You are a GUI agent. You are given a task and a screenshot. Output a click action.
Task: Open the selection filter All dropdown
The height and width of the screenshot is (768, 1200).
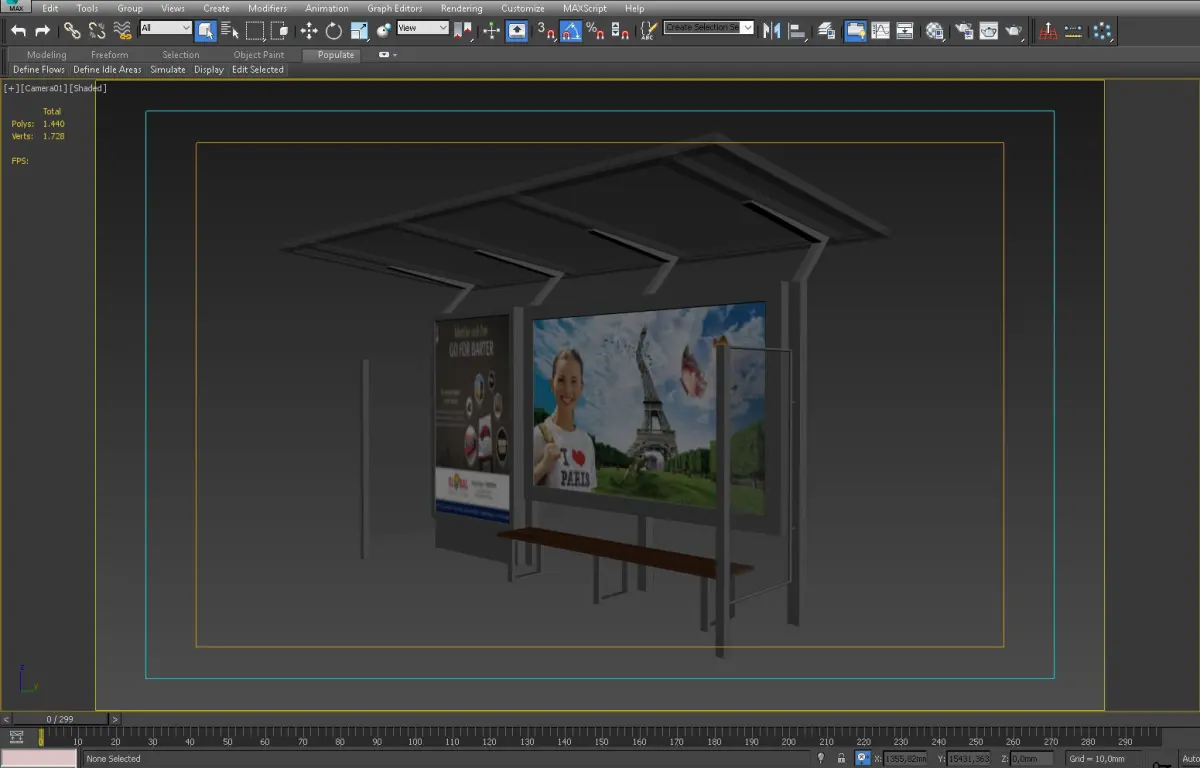tap(165, 28)
